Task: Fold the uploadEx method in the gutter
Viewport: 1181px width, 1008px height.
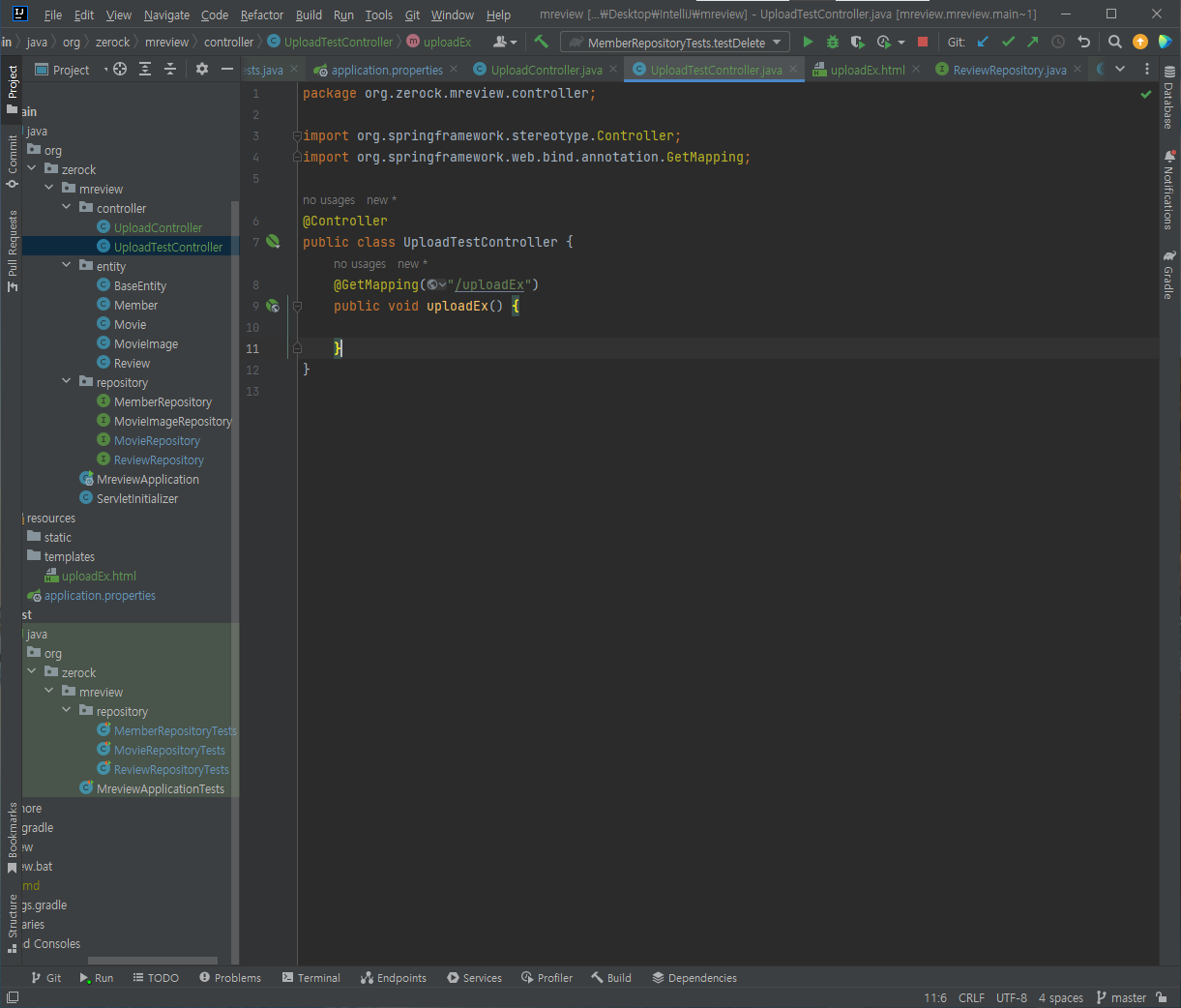Action: click(297, 306)
